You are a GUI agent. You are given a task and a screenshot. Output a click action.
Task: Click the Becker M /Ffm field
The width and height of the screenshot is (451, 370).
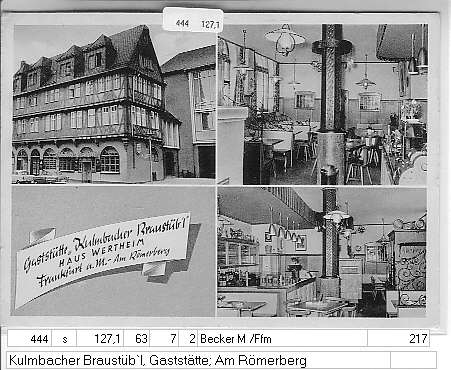[283, 339]
